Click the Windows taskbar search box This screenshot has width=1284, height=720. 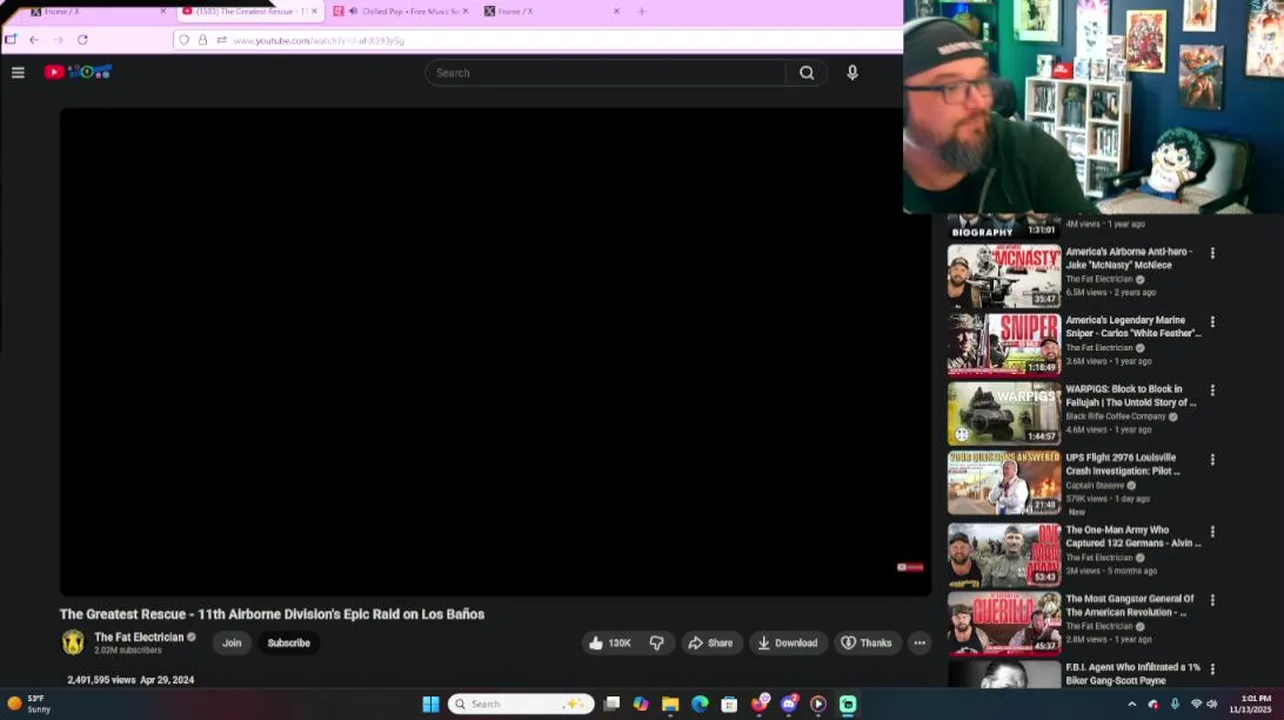pyautogui.click(x=521, y=704)
